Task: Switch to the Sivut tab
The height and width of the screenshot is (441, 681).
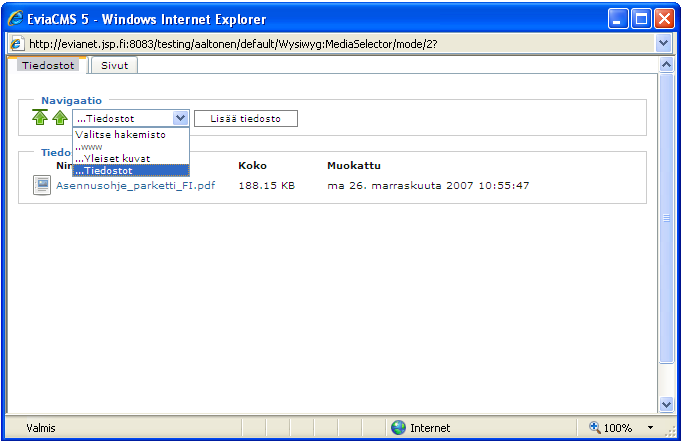Action: [x=115, y=65]
